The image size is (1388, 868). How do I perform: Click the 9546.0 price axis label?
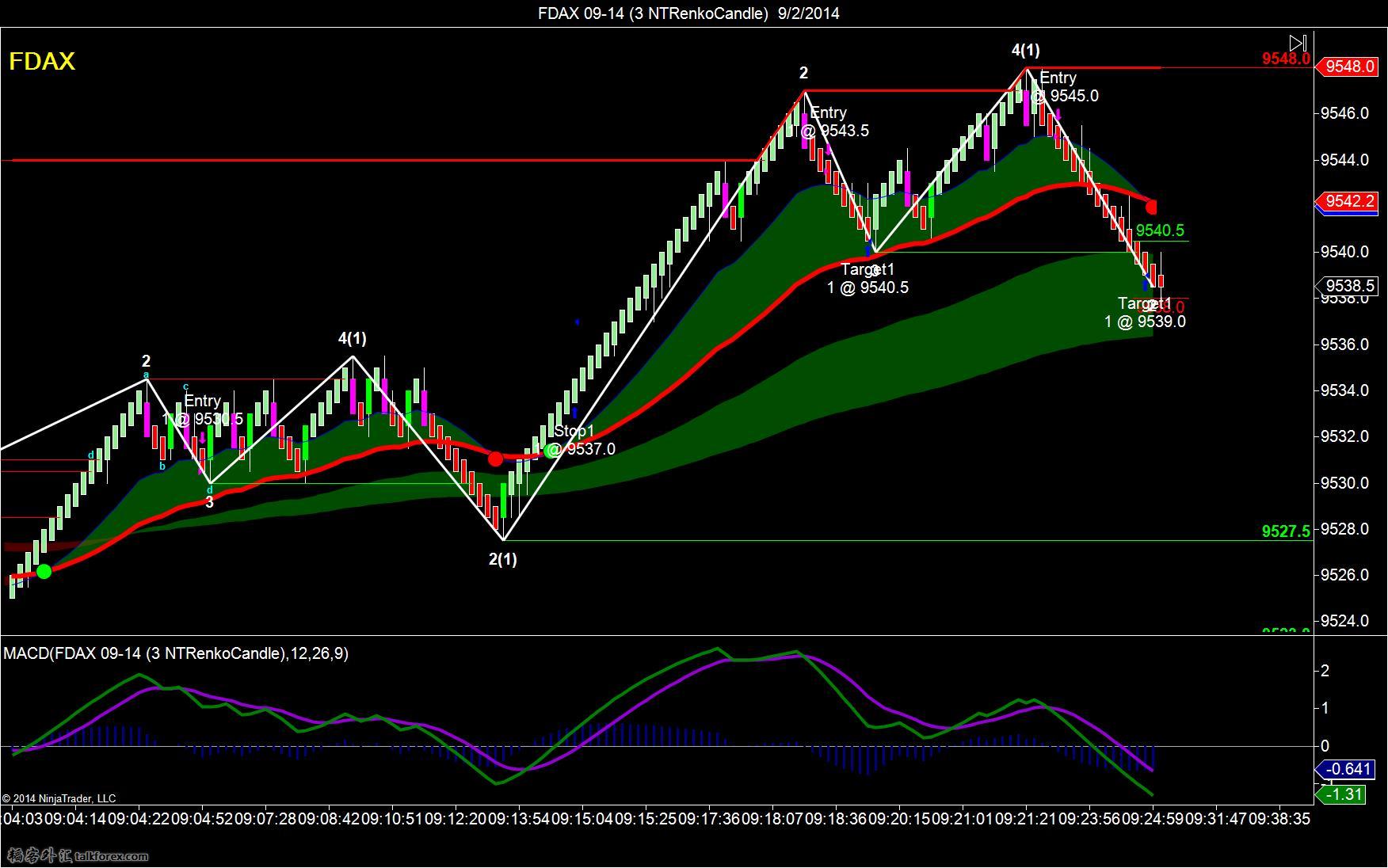[x=1344, y=113]
